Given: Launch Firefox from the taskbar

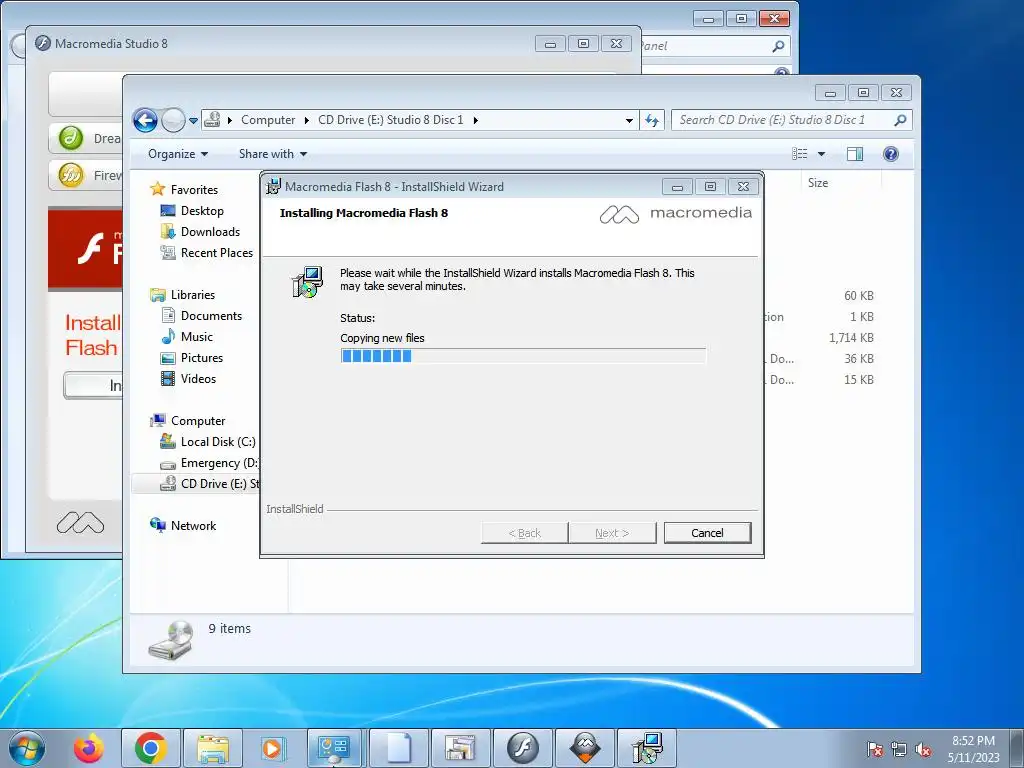Looking at the screenshot, I should tap(89, 748).
